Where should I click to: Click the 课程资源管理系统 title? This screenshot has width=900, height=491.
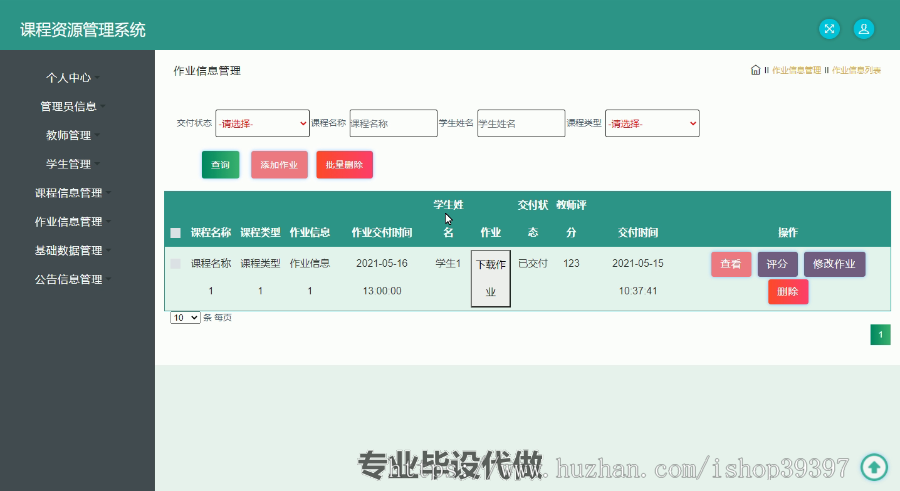coord(83,30)
